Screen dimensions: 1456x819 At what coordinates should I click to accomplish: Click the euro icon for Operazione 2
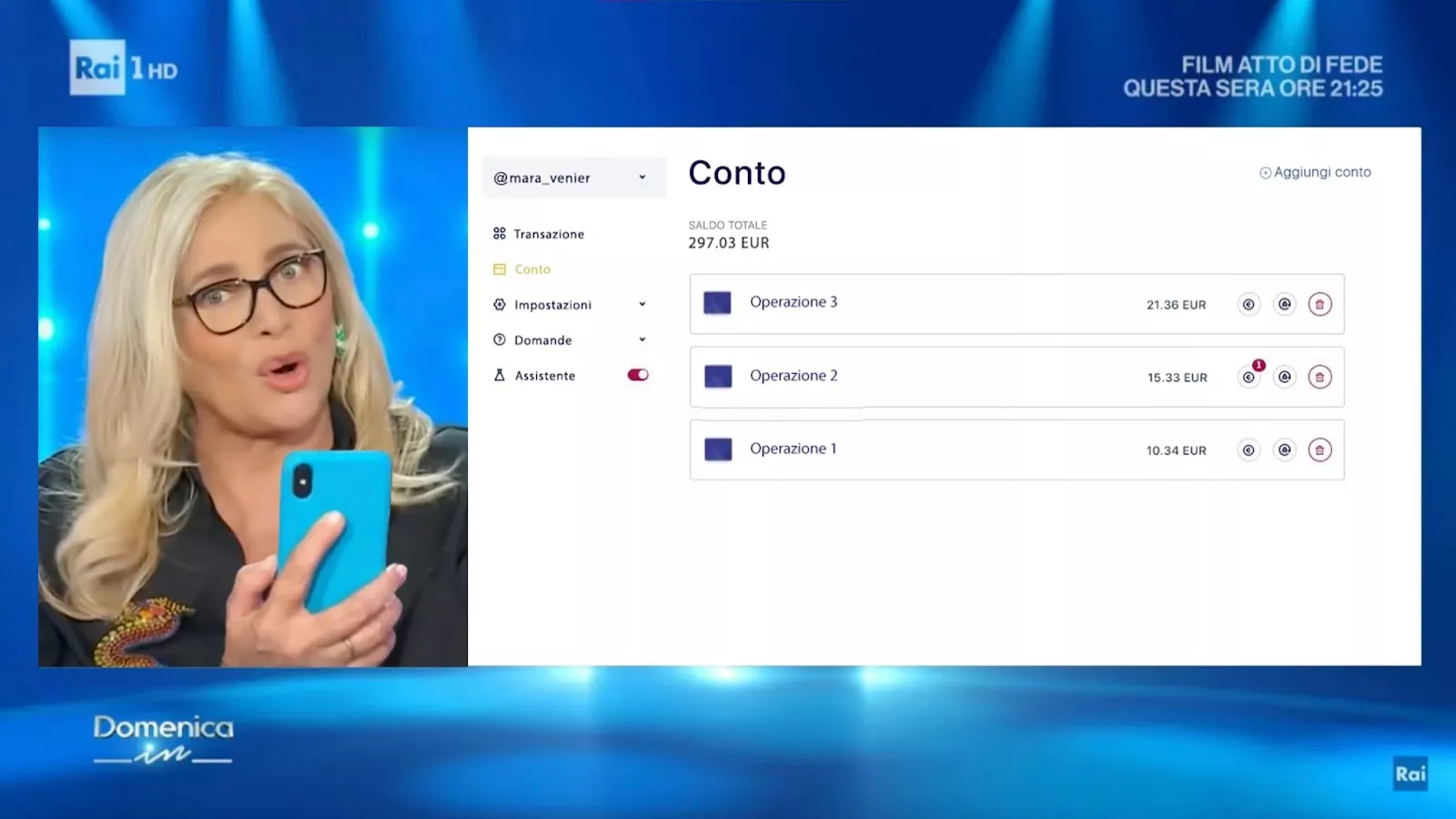click(1249, 377)
